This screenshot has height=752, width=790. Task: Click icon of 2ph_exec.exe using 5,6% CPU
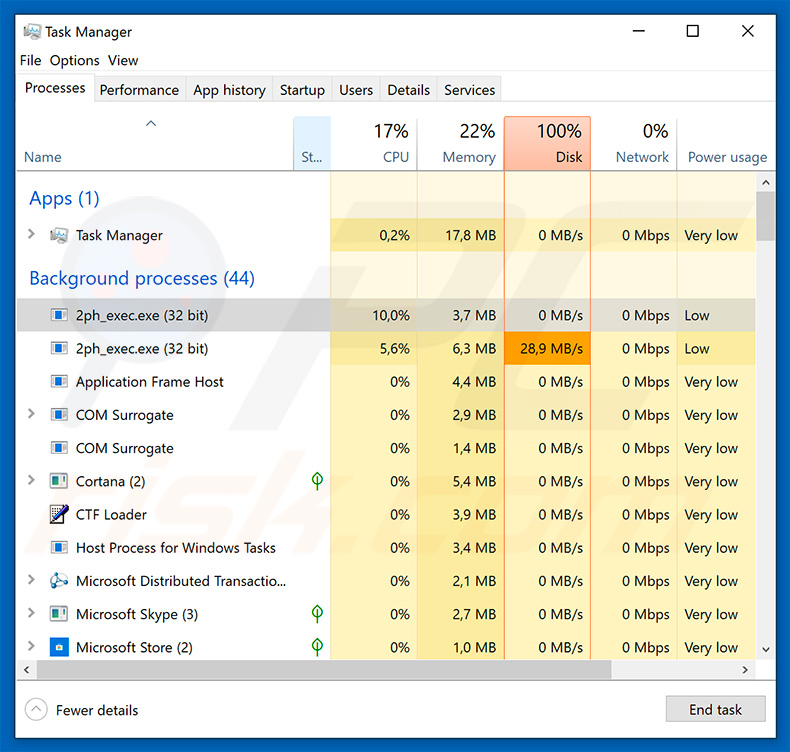click(x=59, y=349)
